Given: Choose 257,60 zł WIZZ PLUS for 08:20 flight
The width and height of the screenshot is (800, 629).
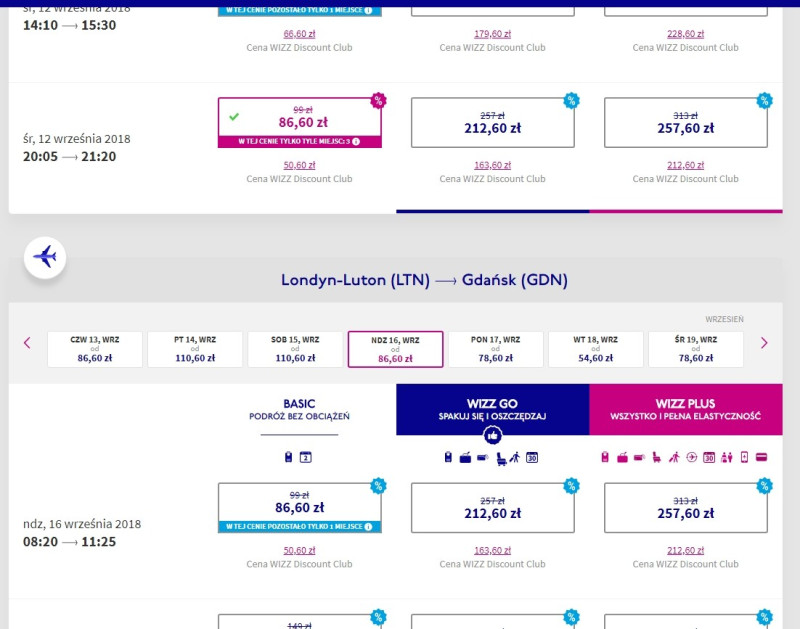Looking at the screenshot, I should 686,508.
